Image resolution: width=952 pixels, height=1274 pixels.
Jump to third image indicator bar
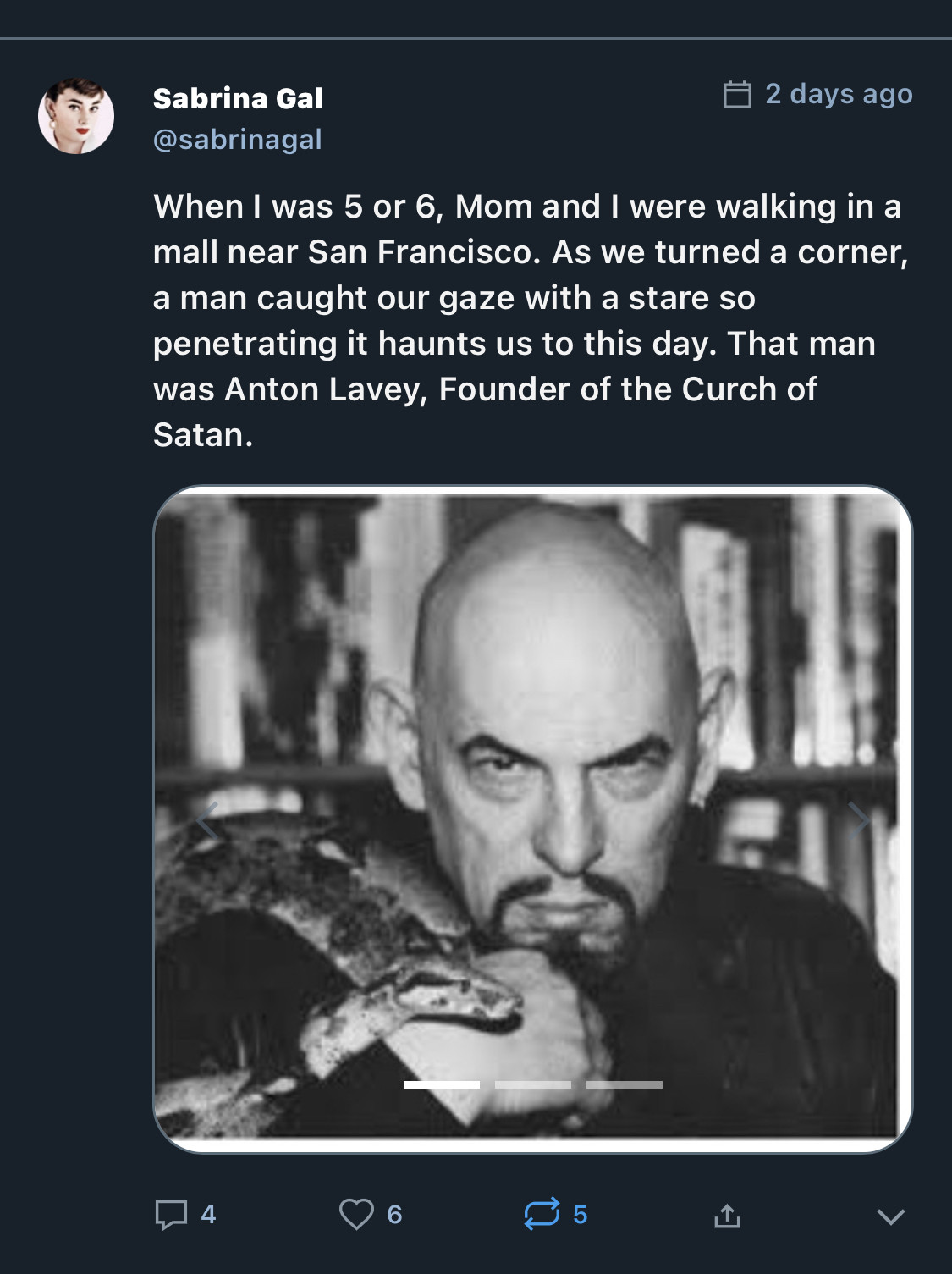[624, 1084]
